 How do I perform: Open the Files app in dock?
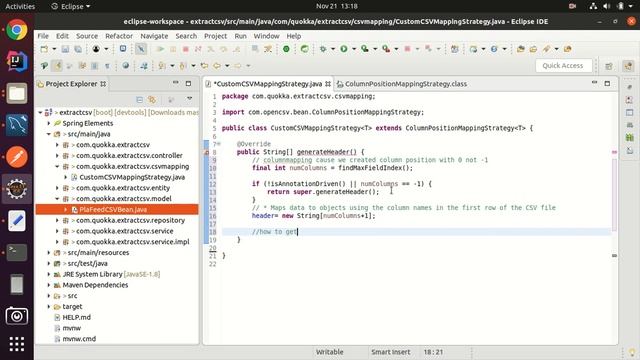coord(17,93)
